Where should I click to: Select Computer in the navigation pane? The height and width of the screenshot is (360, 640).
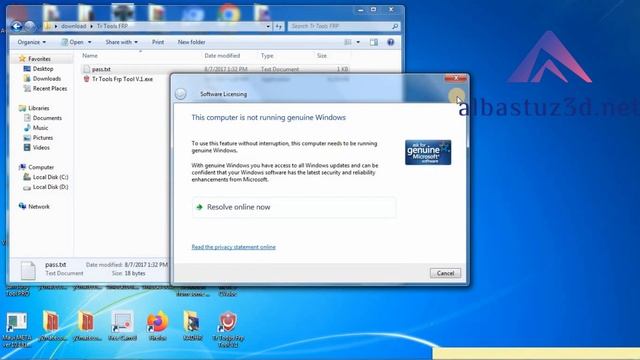tap(41, 167)
